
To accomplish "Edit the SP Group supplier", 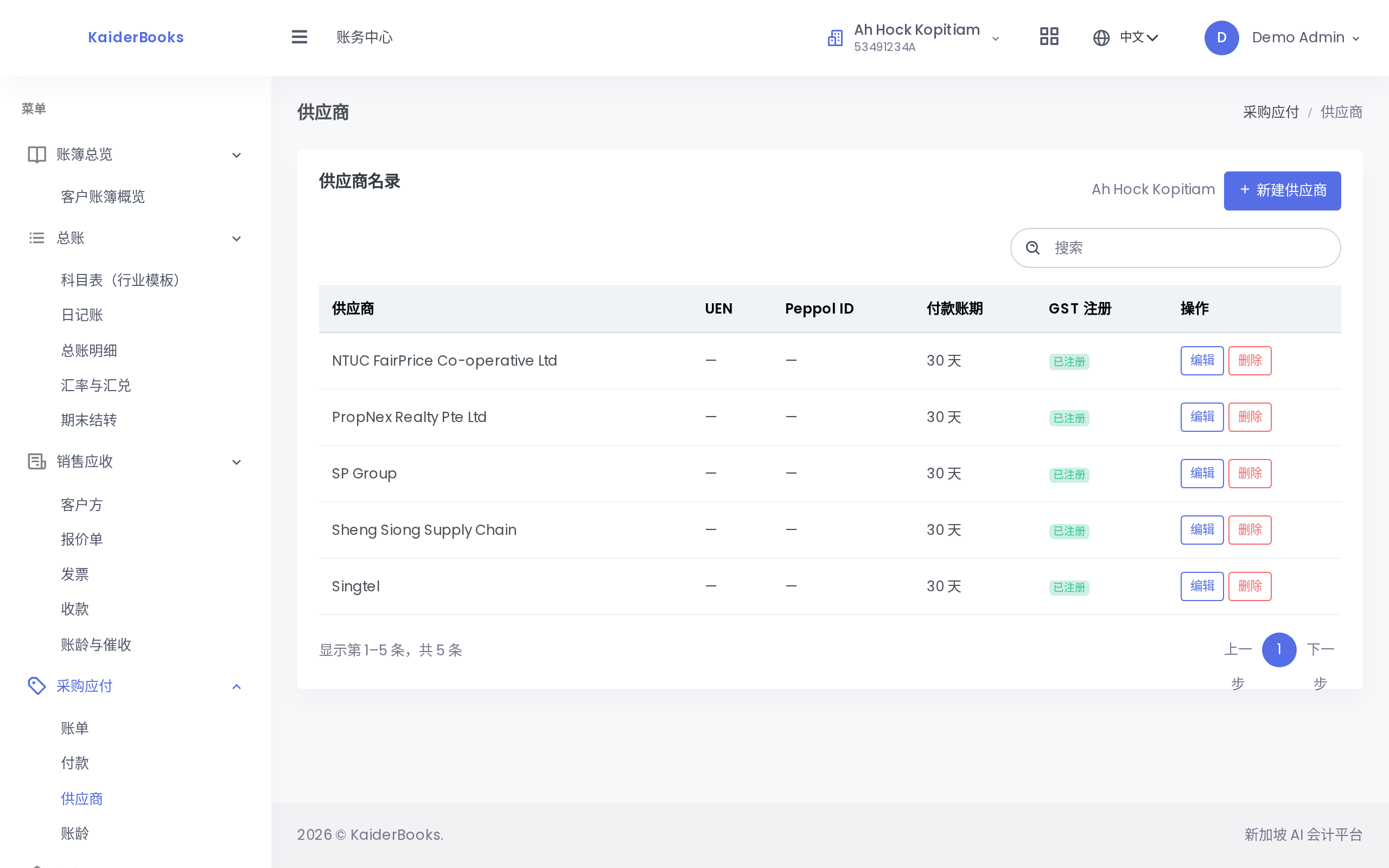I will [1202, 474].
